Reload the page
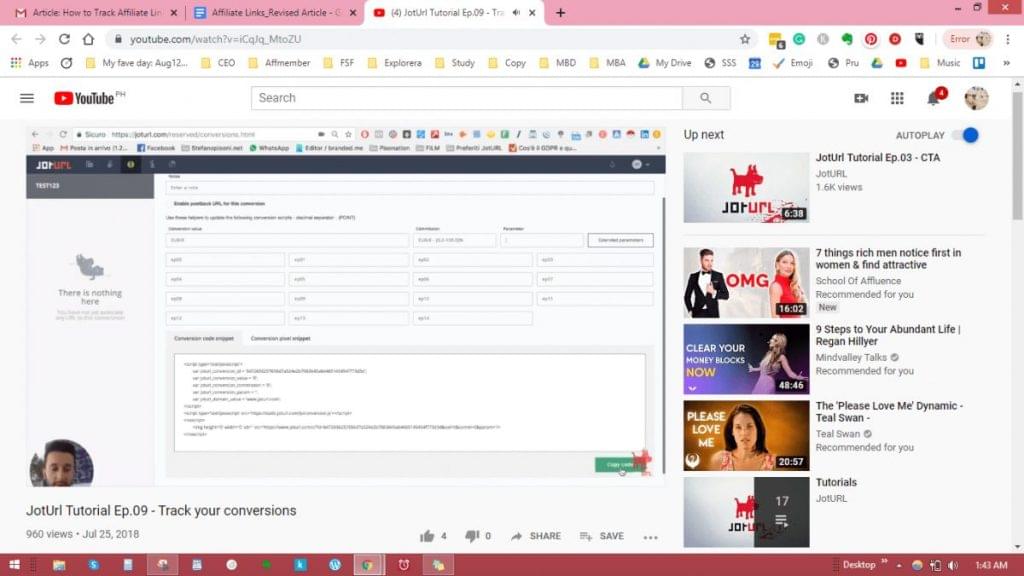This screenshot has width=1024, height=576. point(64,39)
